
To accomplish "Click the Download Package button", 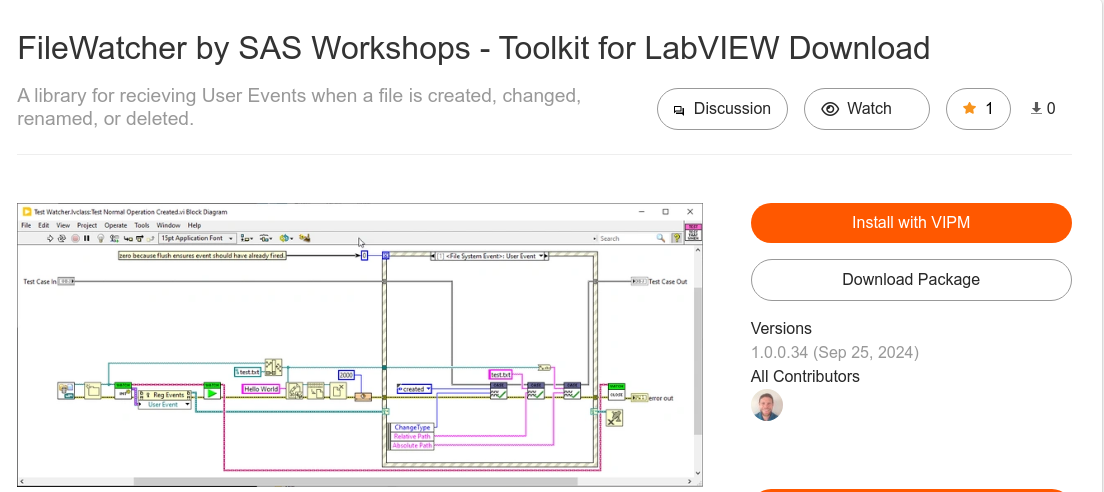I will pyautogui.click(x=911, y=280).
